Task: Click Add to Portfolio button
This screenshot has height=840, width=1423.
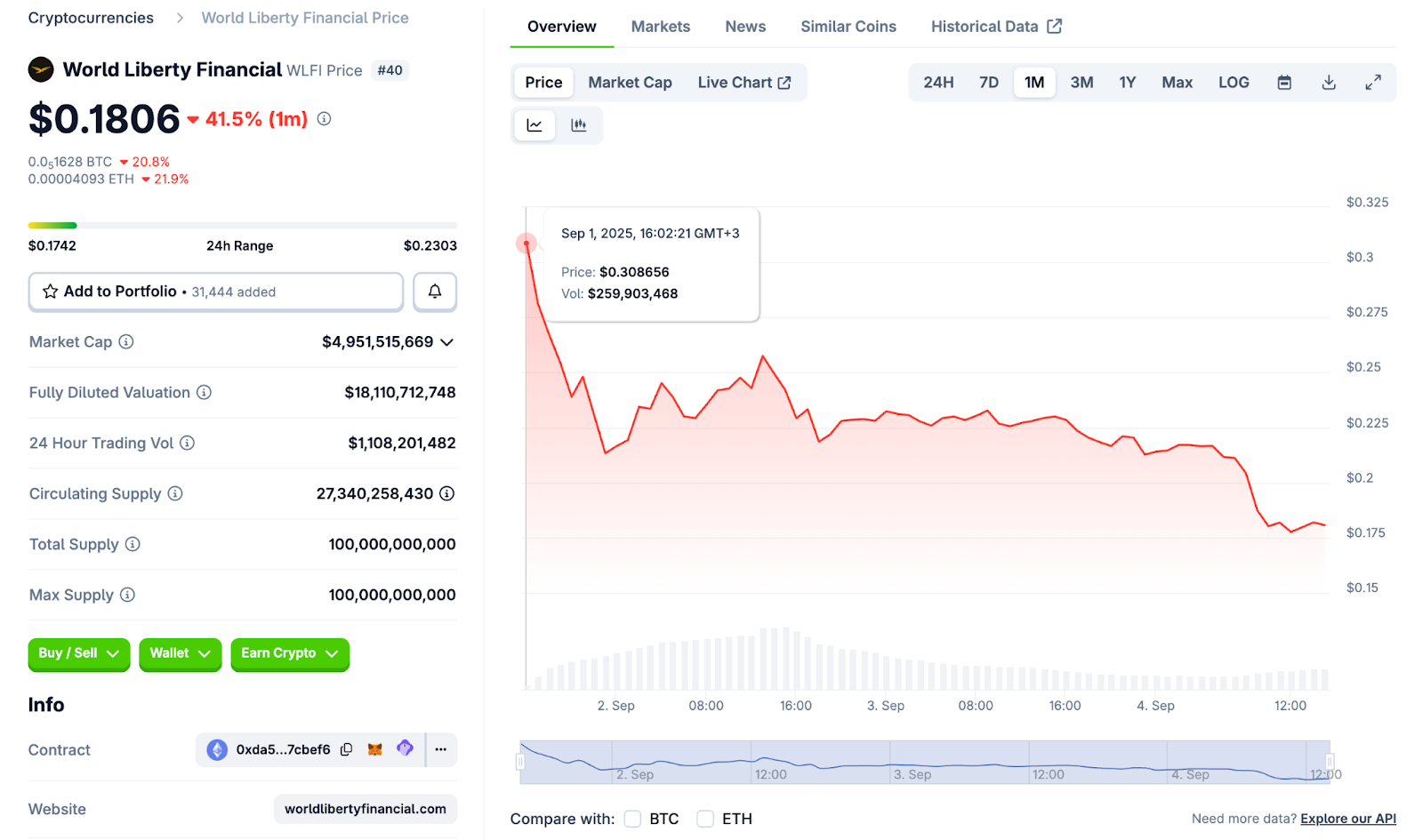Action: 216,292
